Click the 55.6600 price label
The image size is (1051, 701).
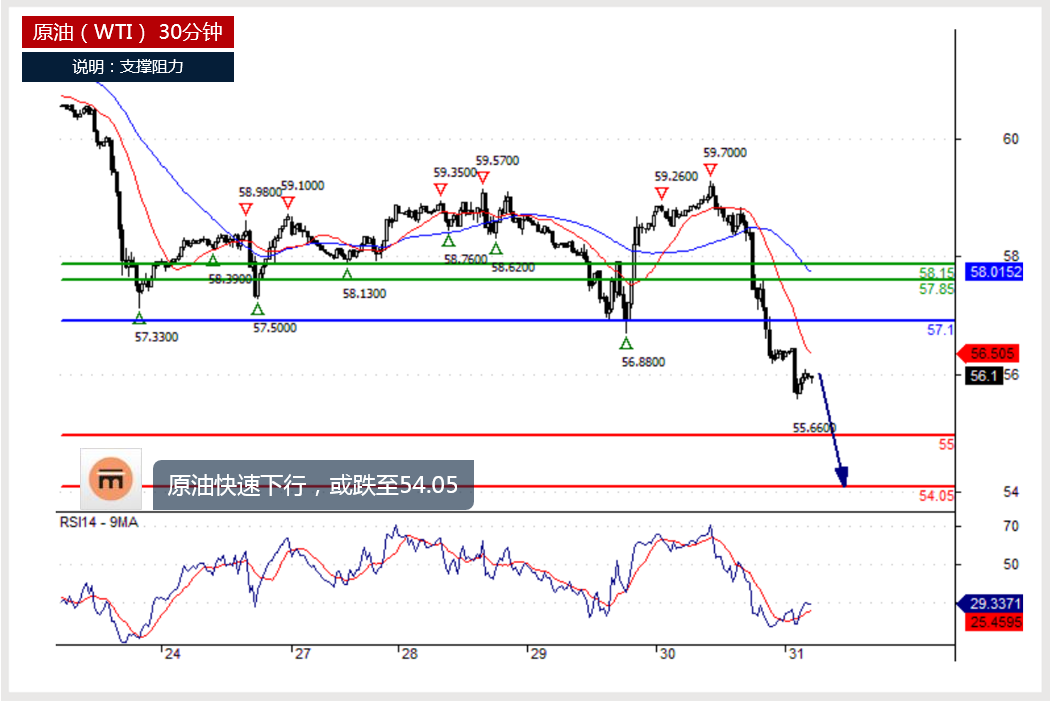coord(814,428)
